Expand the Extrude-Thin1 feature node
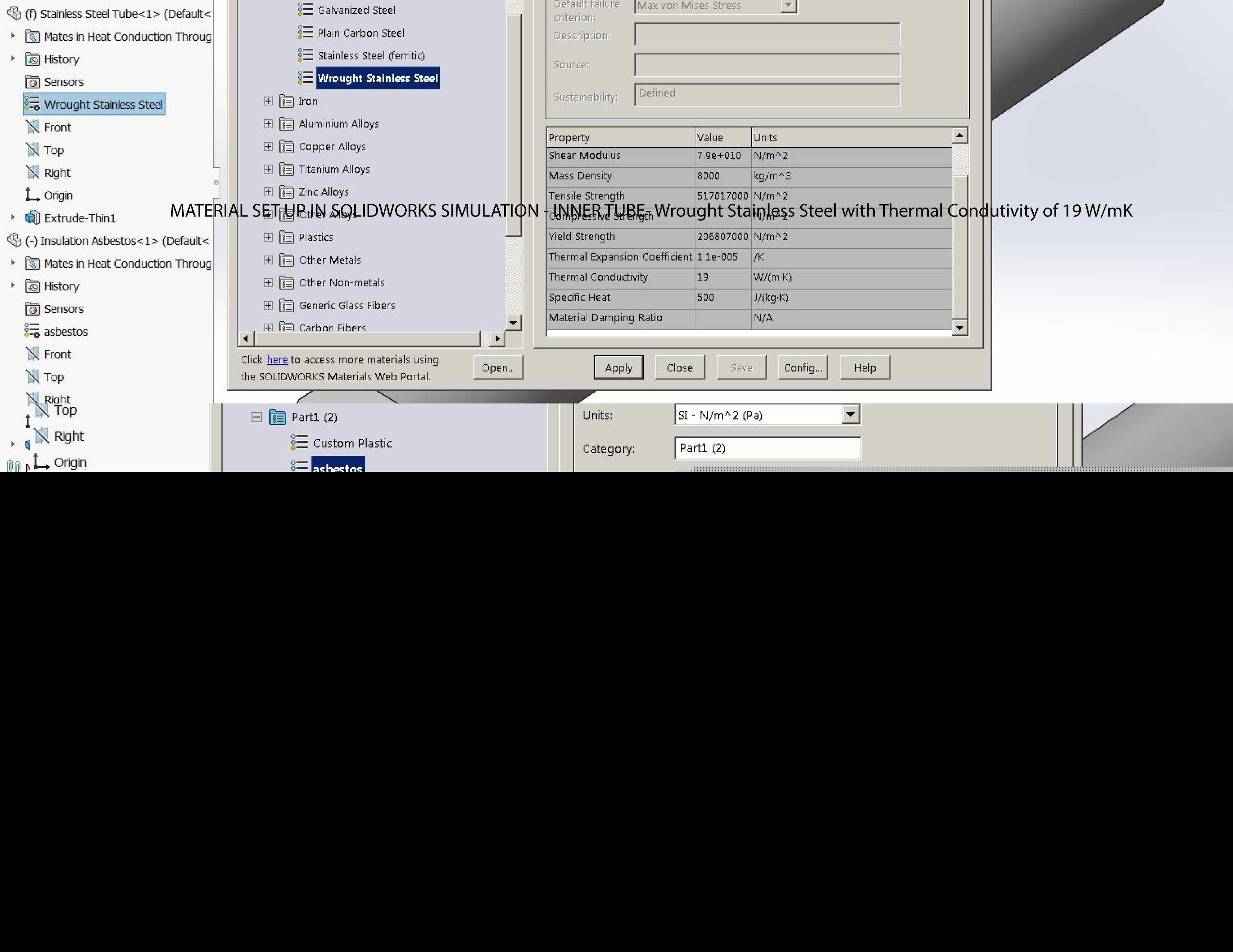1233x952 pixels. tap(13, 217)
